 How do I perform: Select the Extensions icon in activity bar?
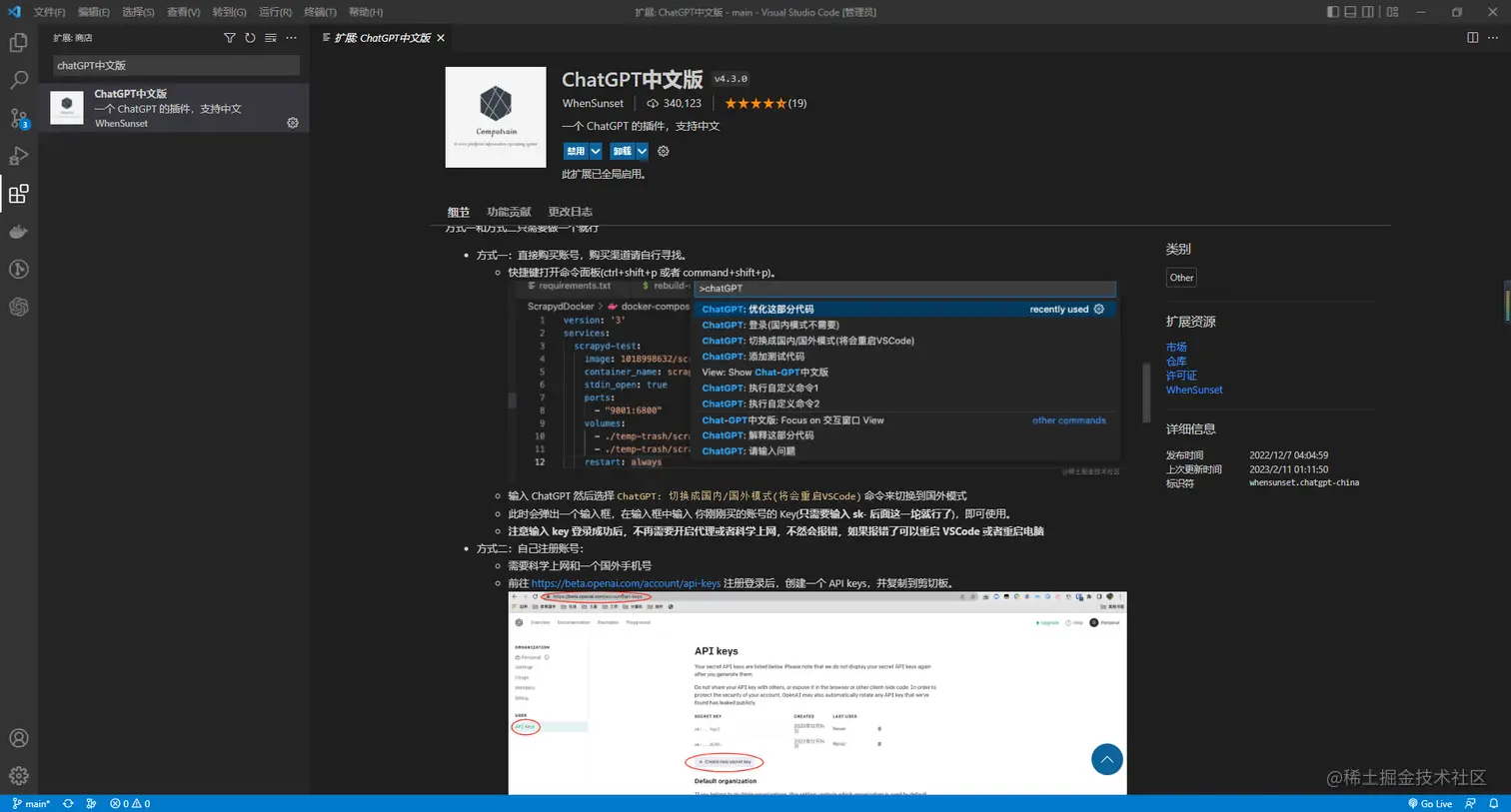click(18, 194)
